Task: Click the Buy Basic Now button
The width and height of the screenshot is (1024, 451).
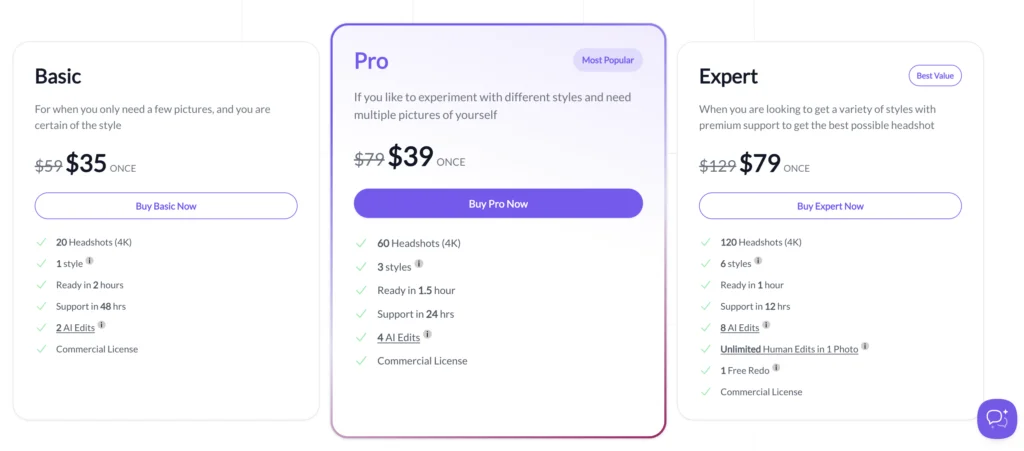Action: tap(166, 206)
